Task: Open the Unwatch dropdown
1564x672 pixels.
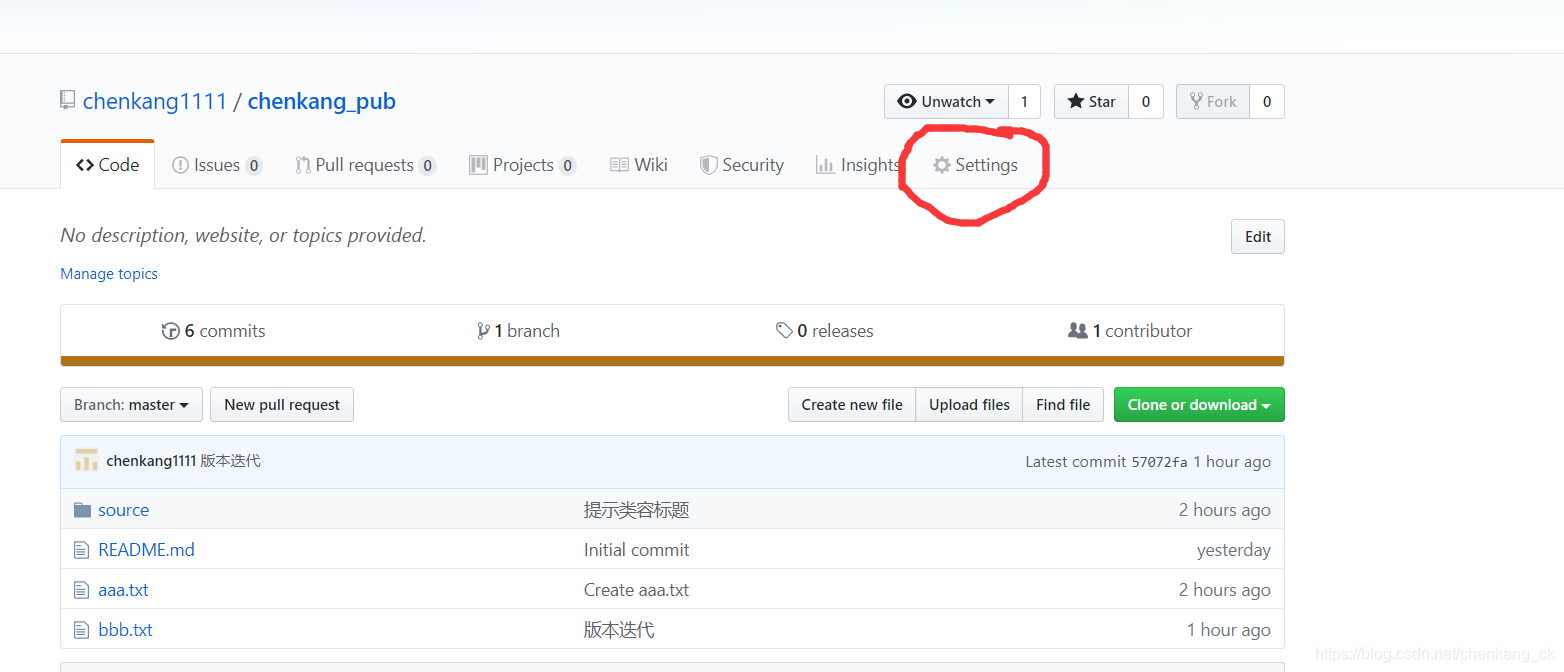Action: (946, 102)
